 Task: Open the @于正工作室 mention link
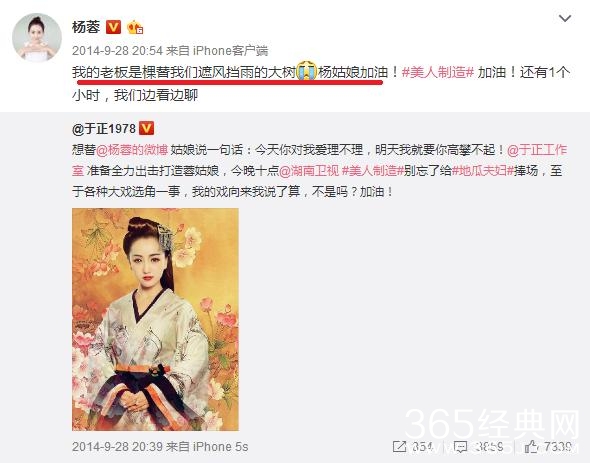[x=319, y=160]
